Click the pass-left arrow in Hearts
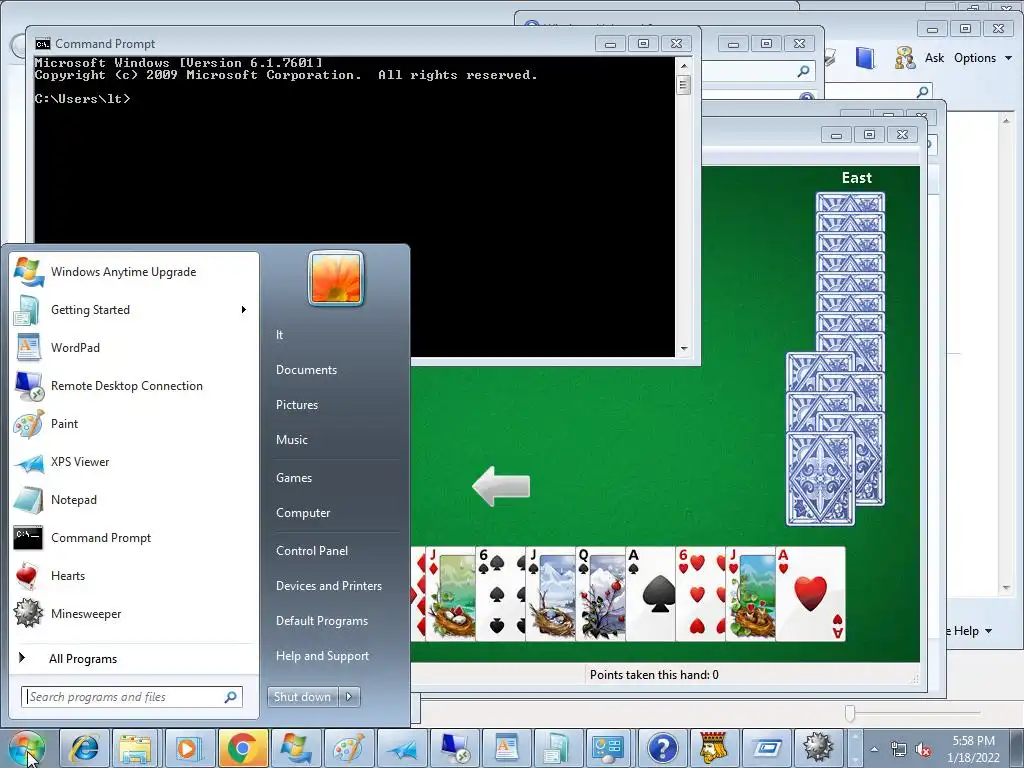The width and height of the screenshot is (1024, 768). coord(501,487)
